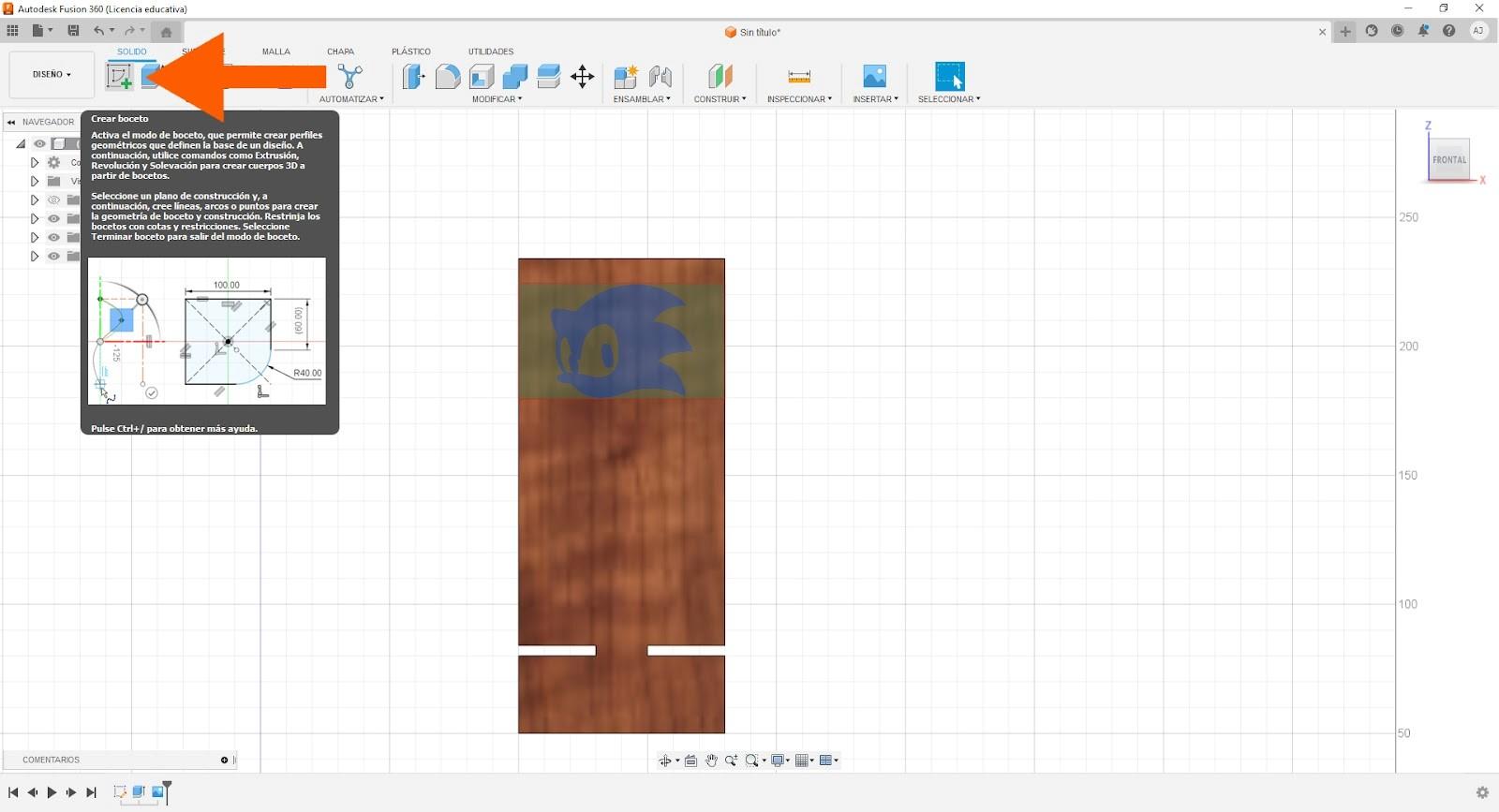Open the SELECCIONAR dropdown menu
The image size is (1499, 812).
[x=949, y=99]
